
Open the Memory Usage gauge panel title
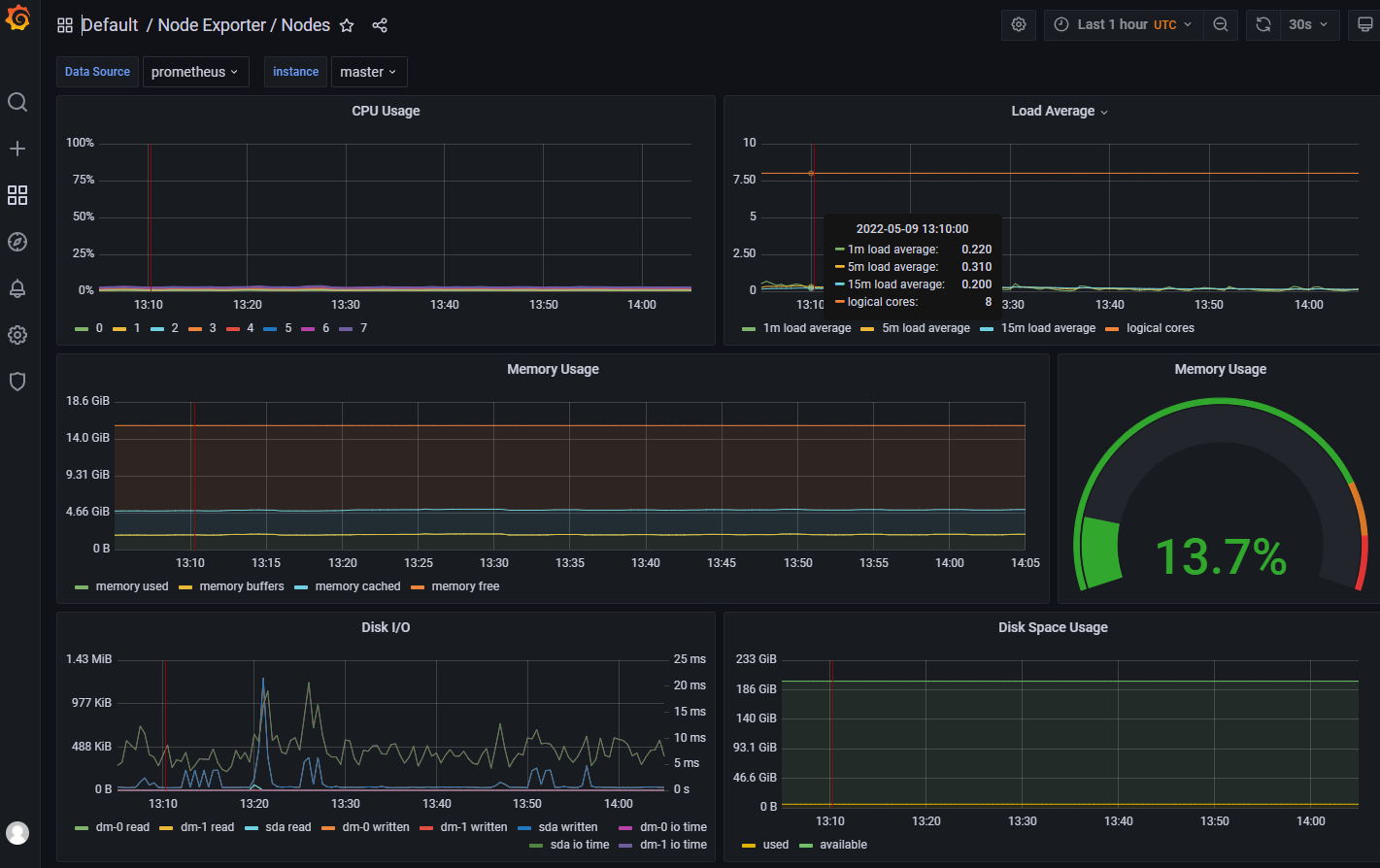pos(1220,369)
